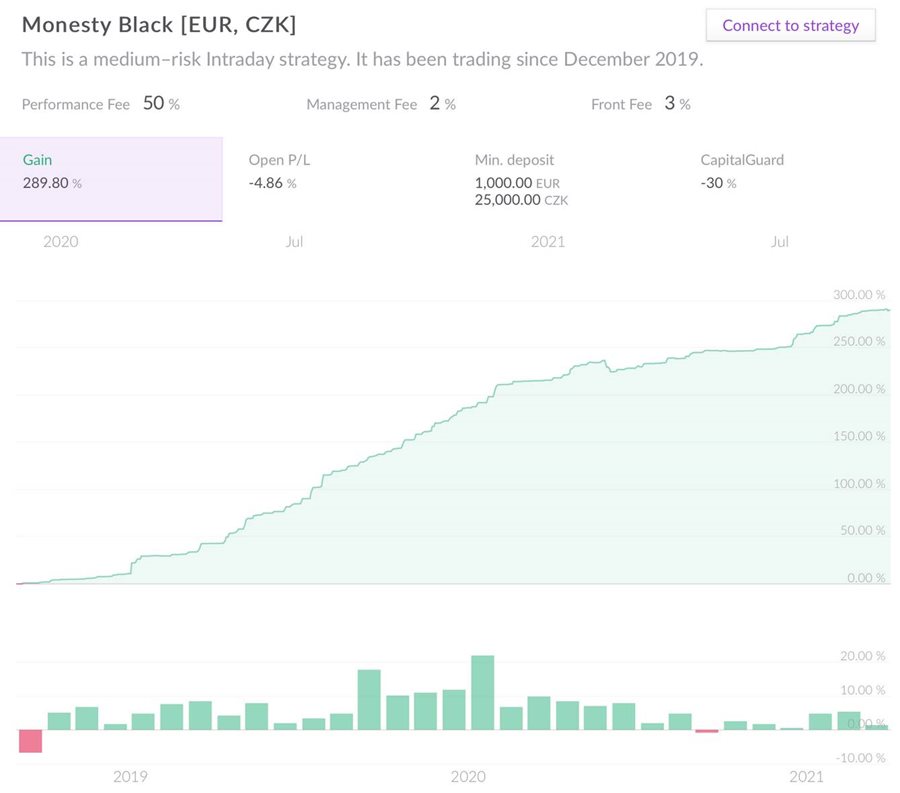Open the Min. deposit tab
The width and height of the screenshot is (900, 793).
[561, 179]
